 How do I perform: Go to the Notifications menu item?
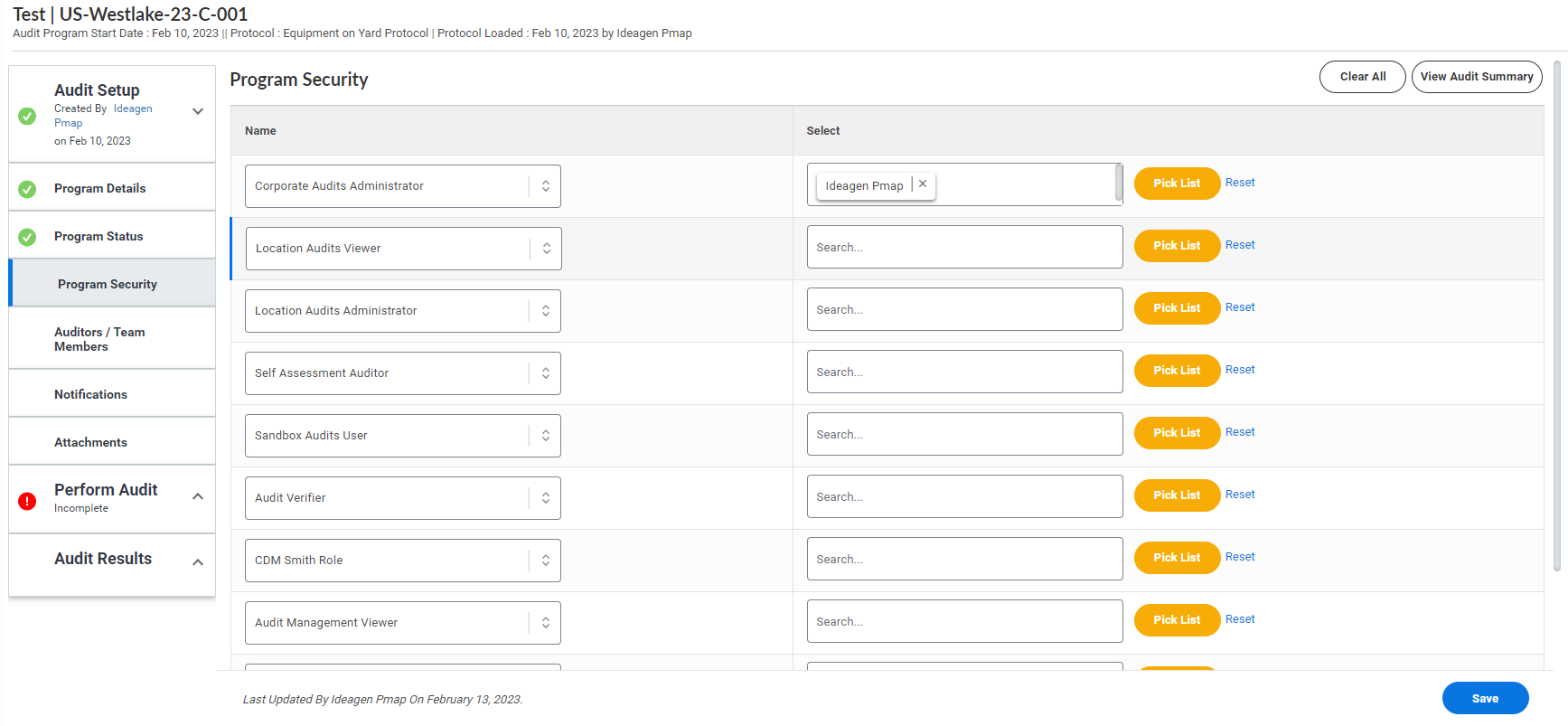pos(90,394)
